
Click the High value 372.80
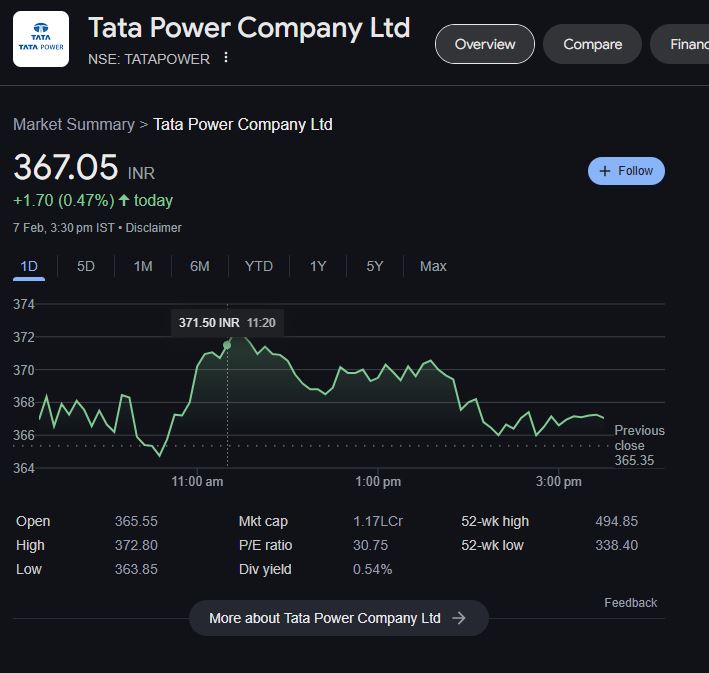(x=136, y=545)
